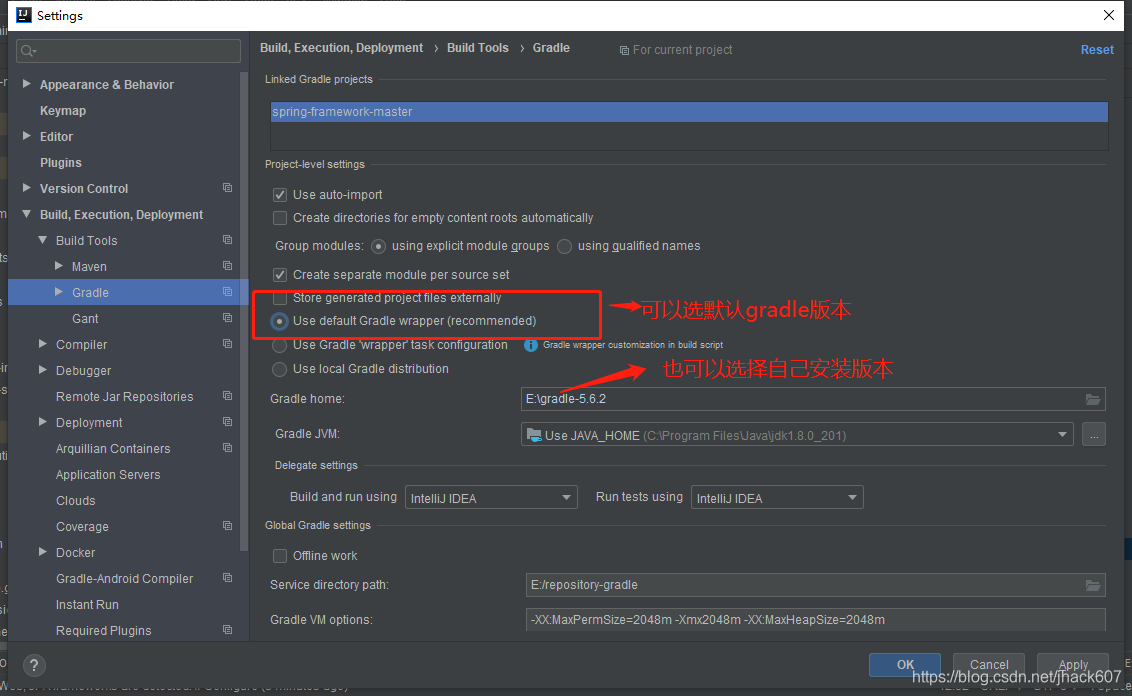The width and height of the screenshot is (1132, 696).
Task: Click project-scope icon next to Version Control
Action: click(x=227, y=188)
